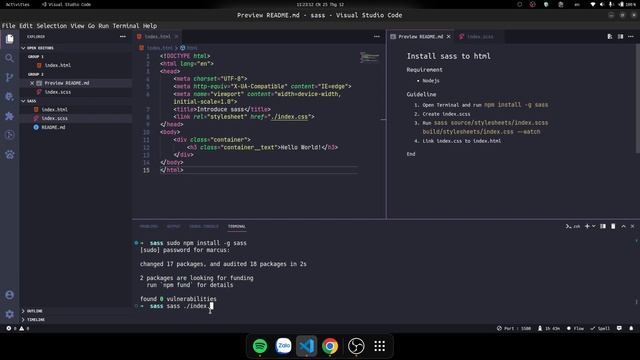Open the Selection menu
The width and height of the screenshot is (640, 360).
(51, 26)
